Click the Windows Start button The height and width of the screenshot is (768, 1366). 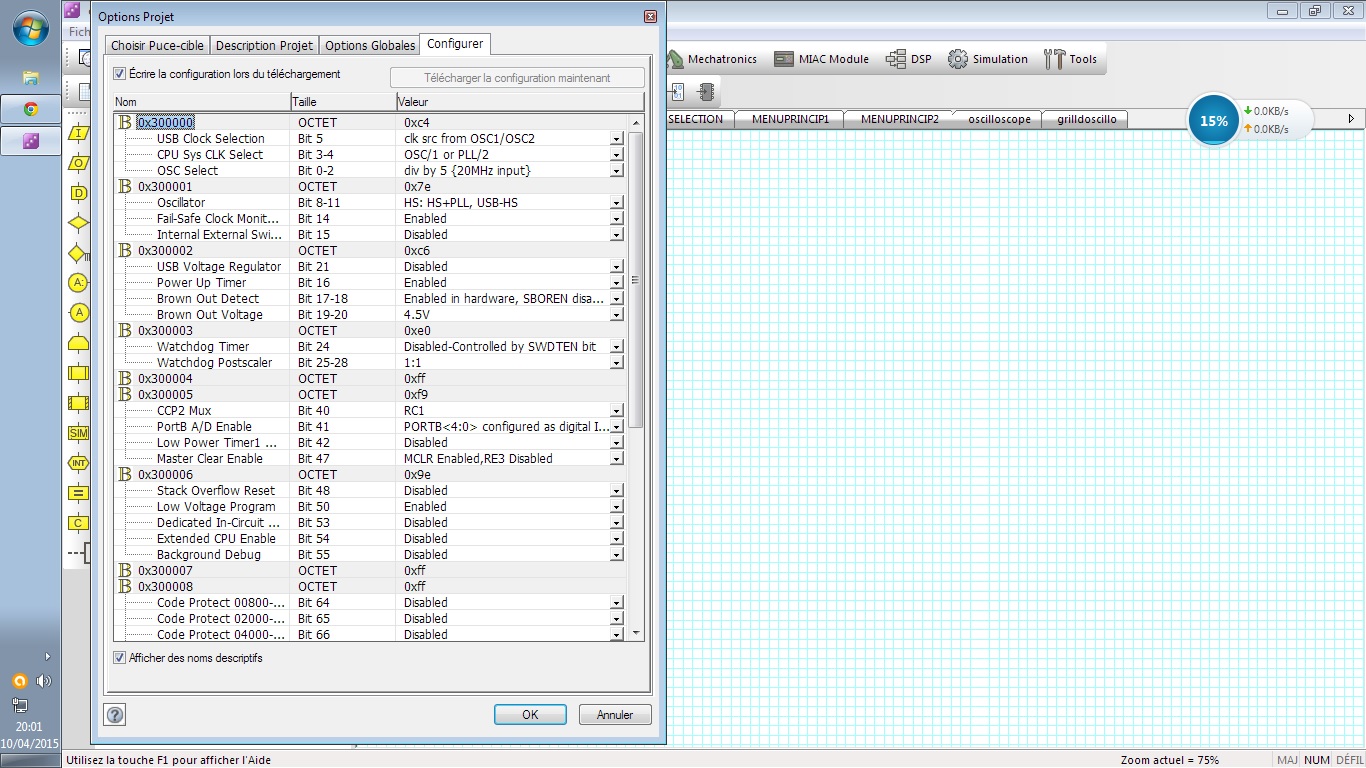(30, 28)
